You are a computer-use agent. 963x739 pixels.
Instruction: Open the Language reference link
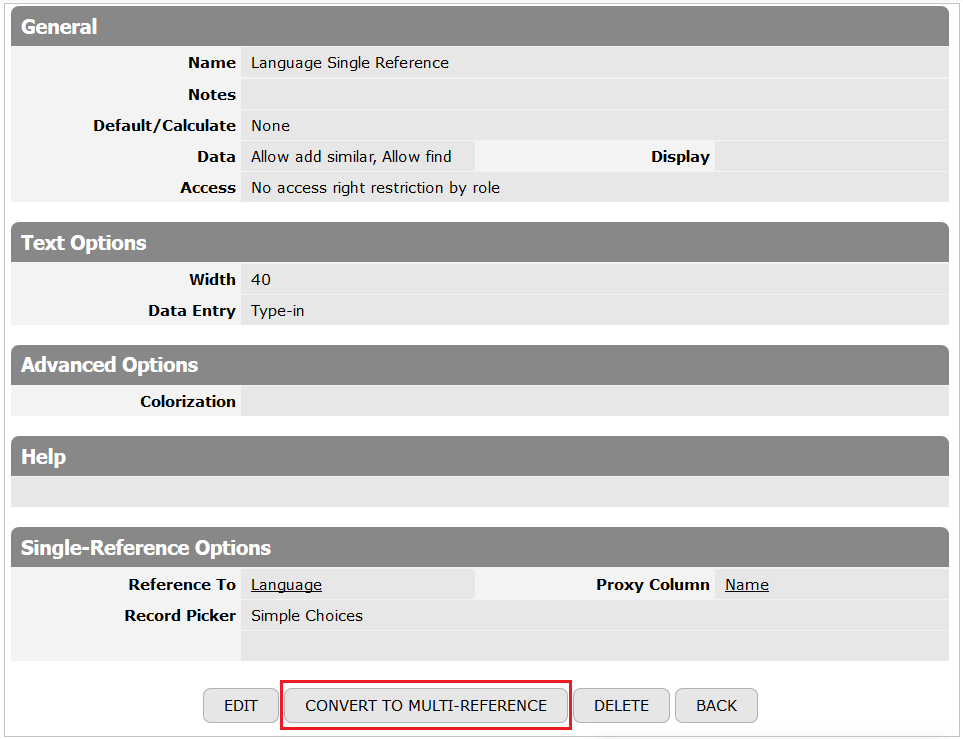tap(286, 585)
